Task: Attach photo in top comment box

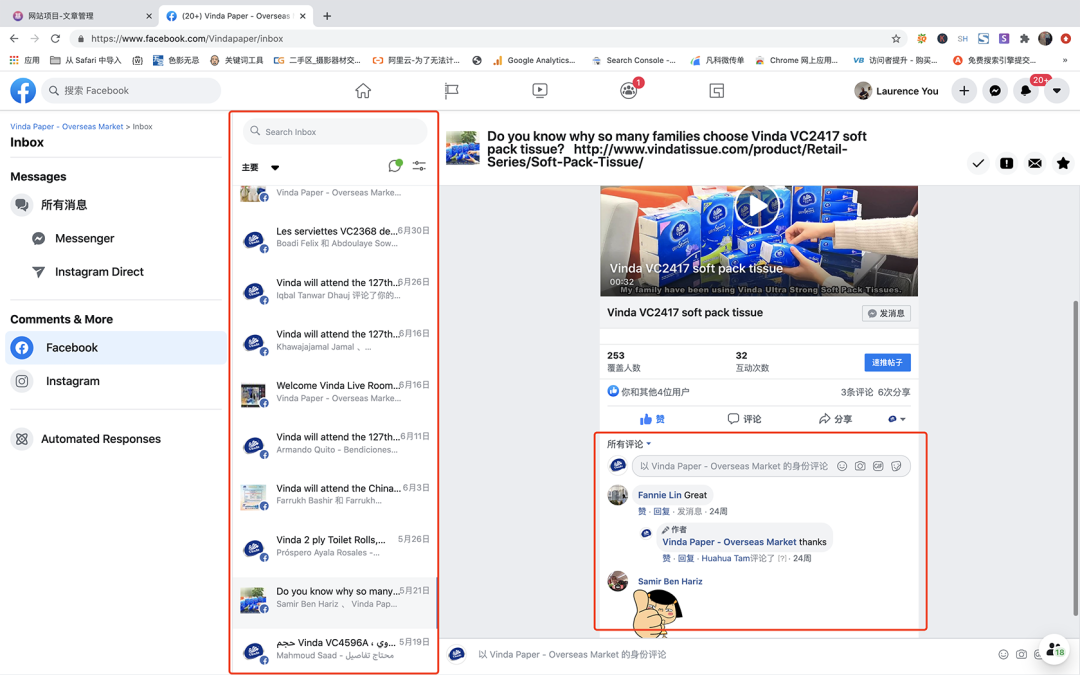Action: (x=860, y=466)
